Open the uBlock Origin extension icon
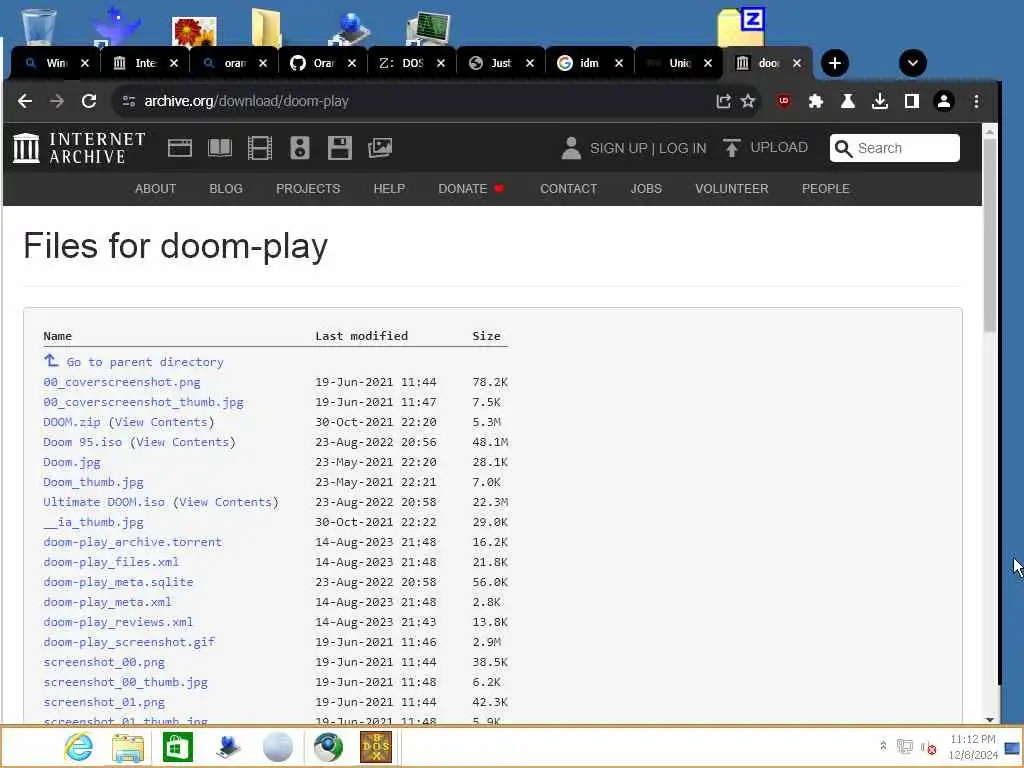 click(x=784, y=101)
